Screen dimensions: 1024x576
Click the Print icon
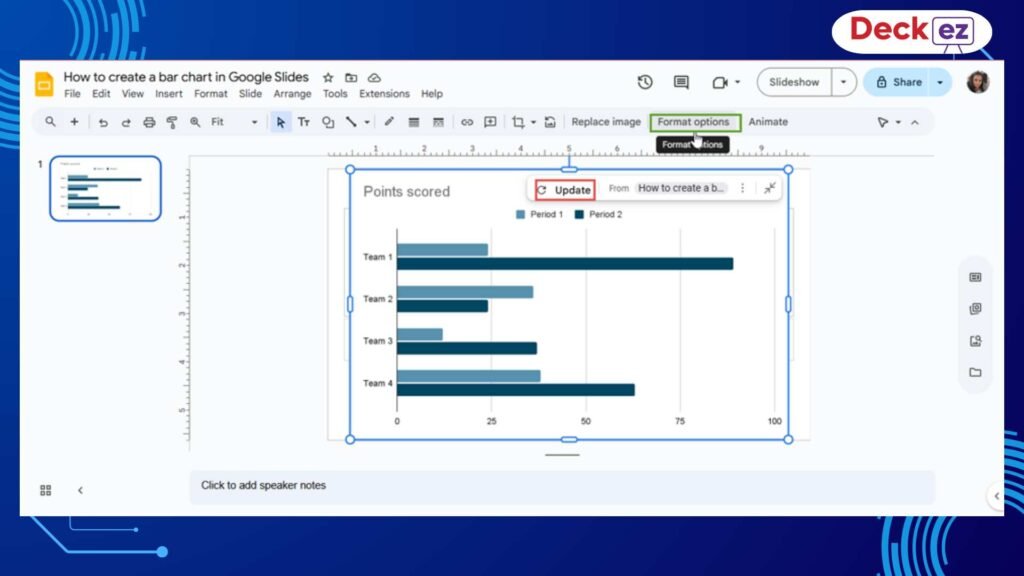click(x=149, y=122)
